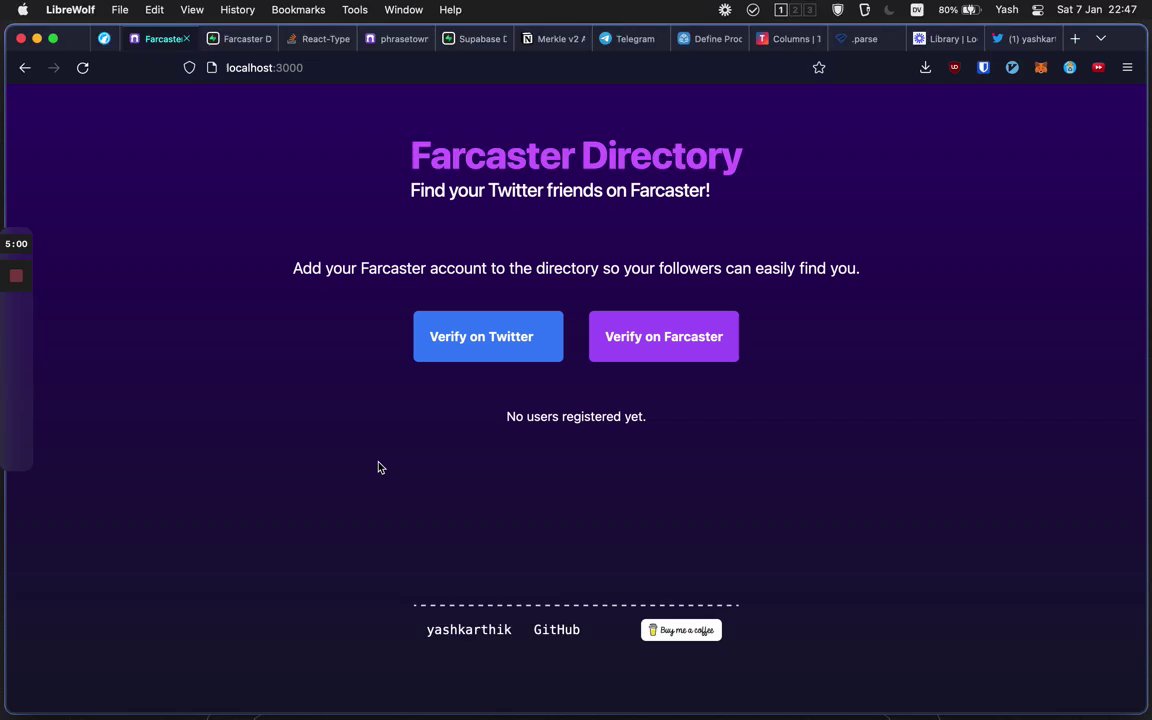Image resolution: width=1152 pixels, height=720 pixels.
Task: Switch to the React-Type tab
Action: (x=318, y=38)
